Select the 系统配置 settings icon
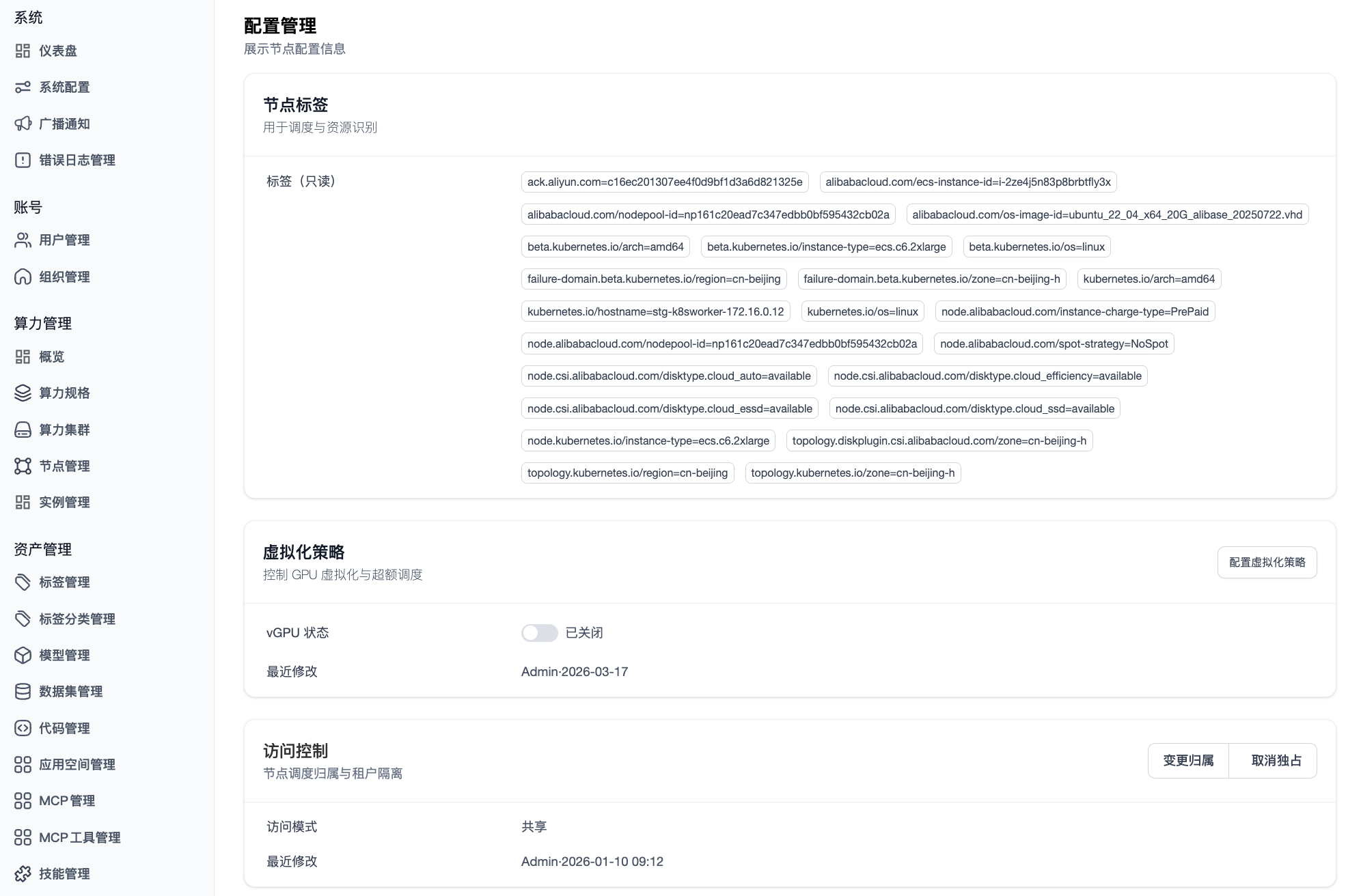 [x=23, y=87]
